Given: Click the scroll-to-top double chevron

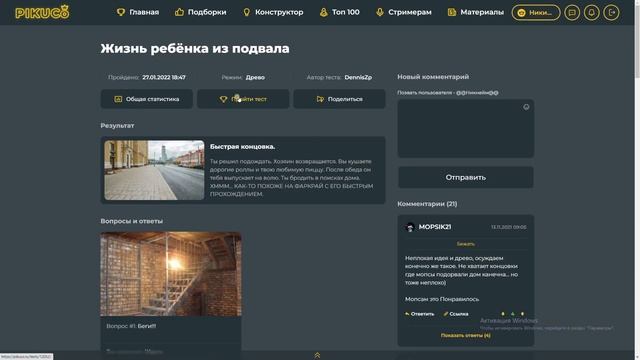Looking at the screenshot, I should pyautogui.click(x=317, y=356).
